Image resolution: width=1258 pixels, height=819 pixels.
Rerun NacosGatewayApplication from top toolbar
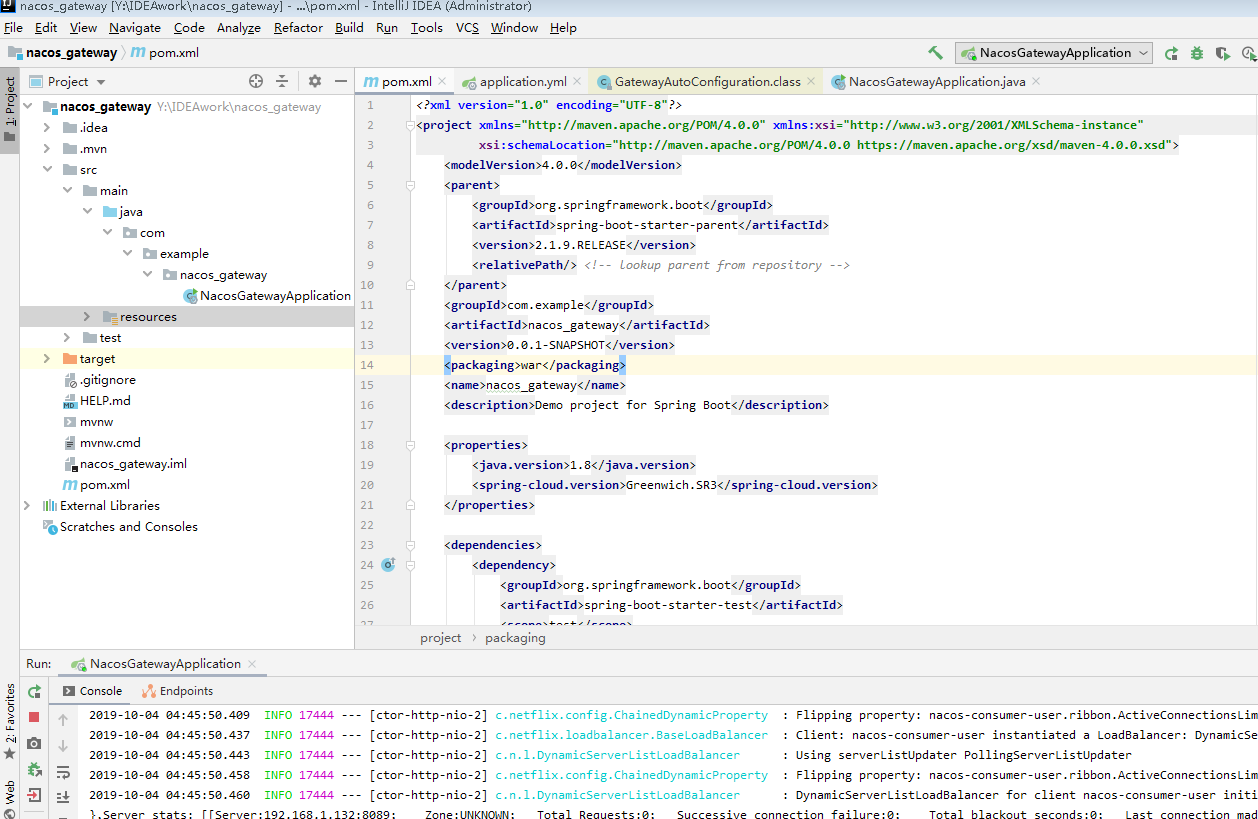1171,53
